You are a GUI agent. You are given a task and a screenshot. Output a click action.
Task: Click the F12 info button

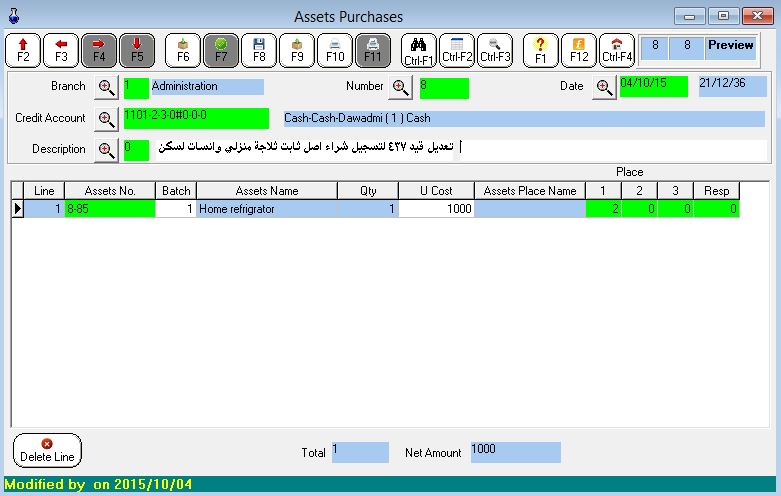click(579, 50)
